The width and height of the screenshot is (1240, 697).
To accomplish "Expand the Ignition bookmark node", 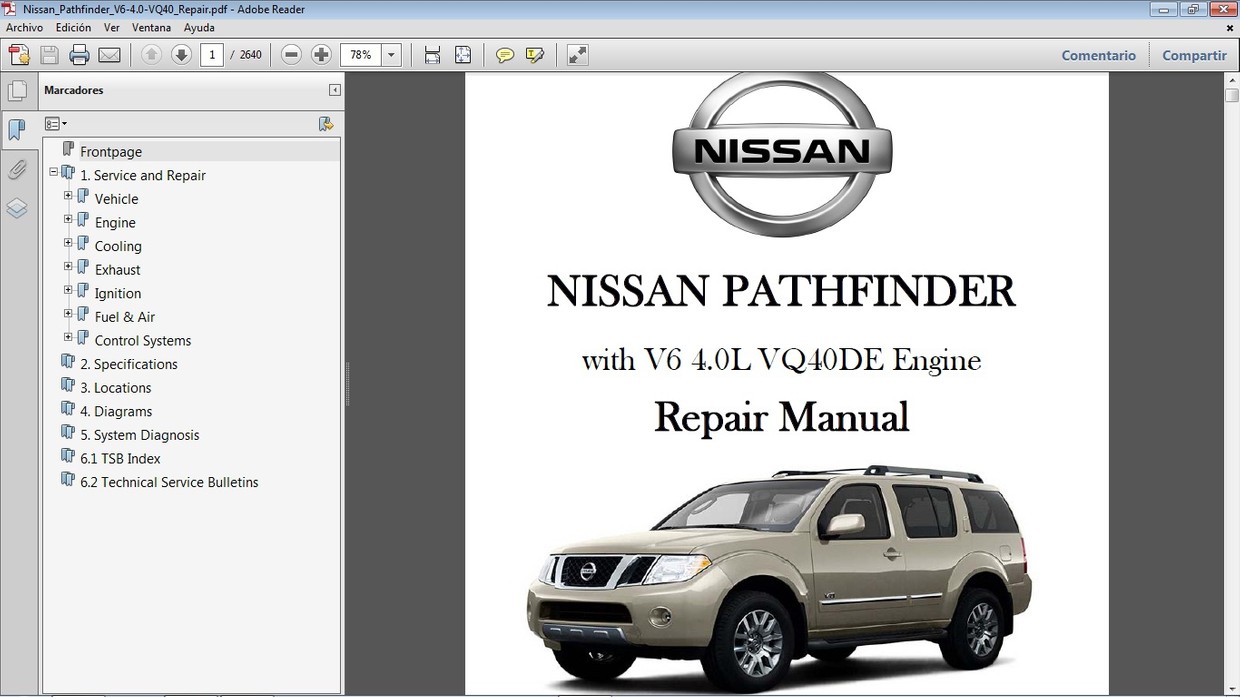I will [68, 290].
